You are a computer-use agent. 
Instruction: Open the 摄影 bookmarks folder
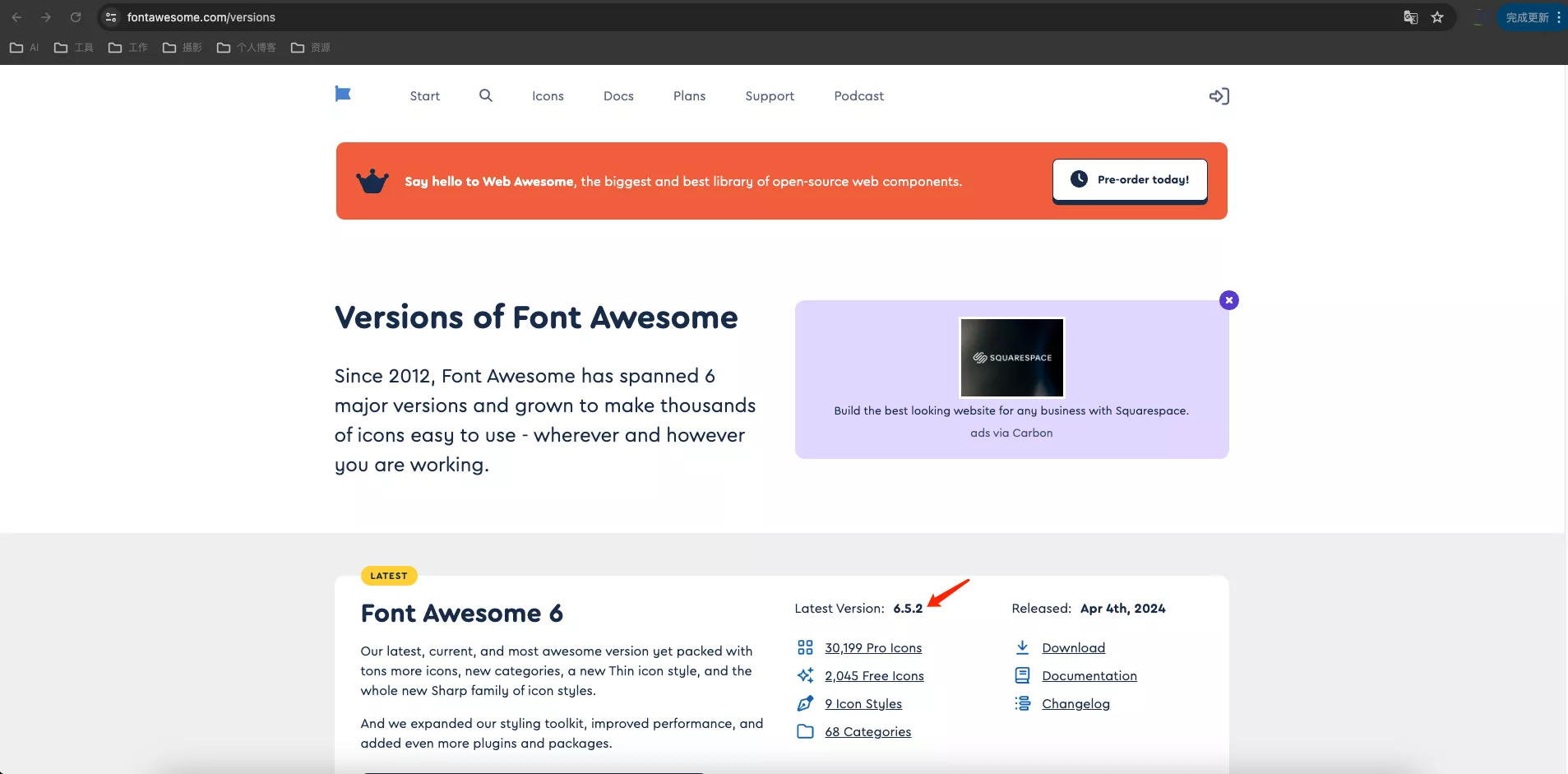[x=183, y=48]
